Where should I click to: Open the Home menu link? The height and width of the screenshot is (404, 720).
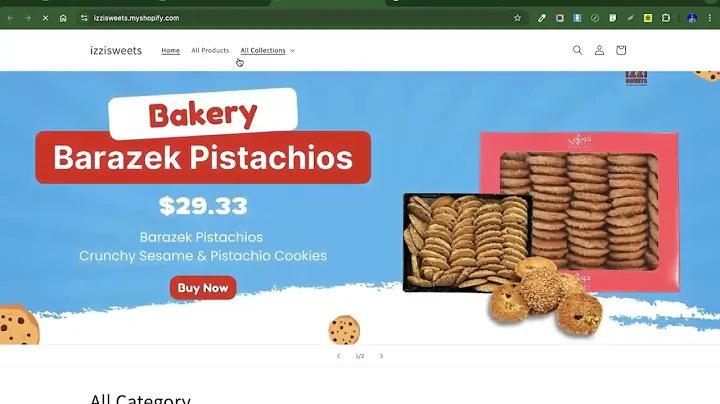coord(170,50)
